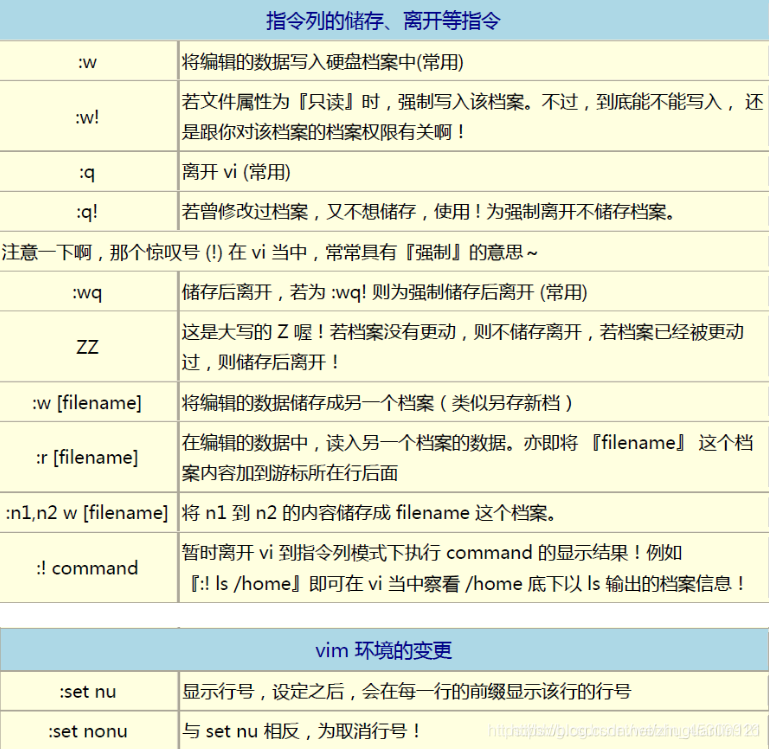Image resolution: width=769 pixels, height=749 pixels.
Task: Select the ':r [filename]' command cell
Action: (88, 457)
